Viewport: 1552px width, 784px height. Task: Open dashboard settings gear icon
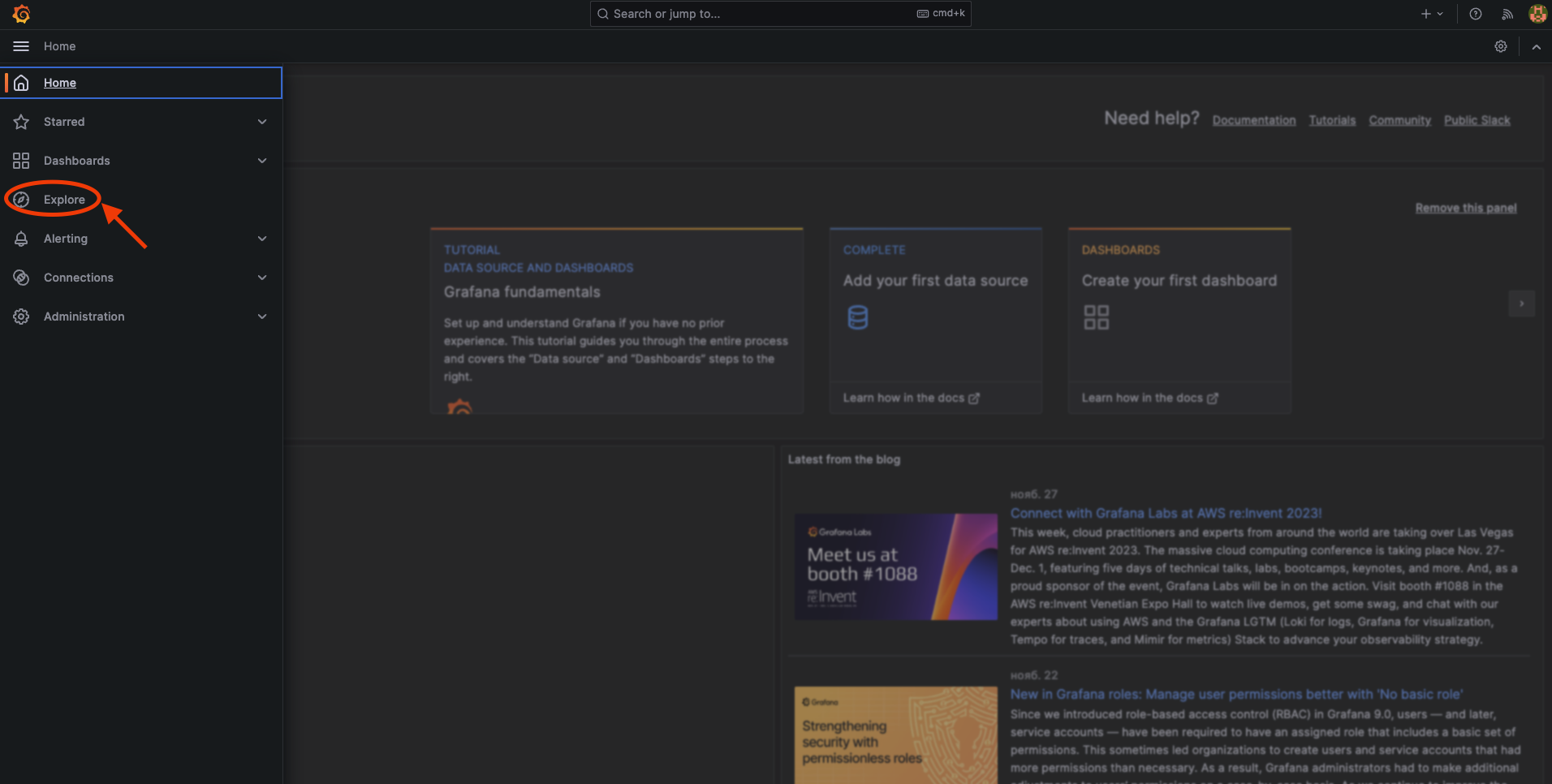pyautogui.click(x=1501, y=46)
